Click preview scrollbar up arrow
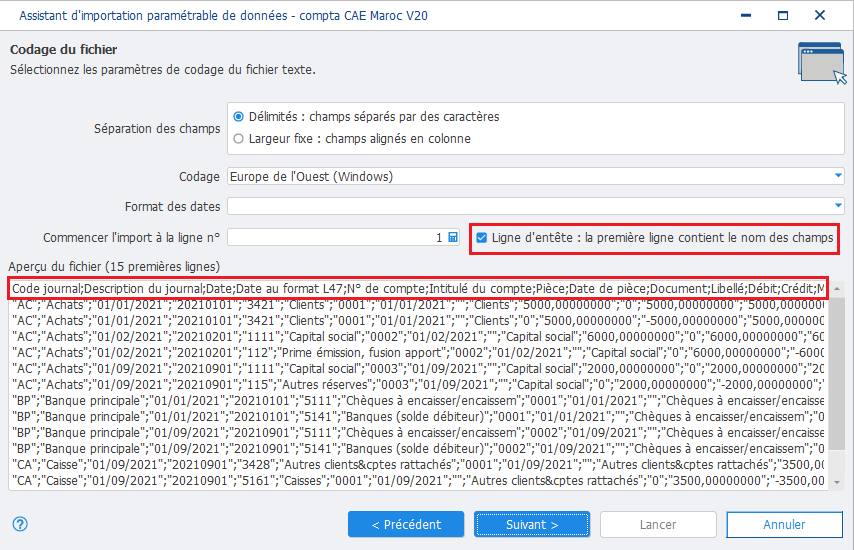The image size is (854, 550). click(x=837, y=289)
